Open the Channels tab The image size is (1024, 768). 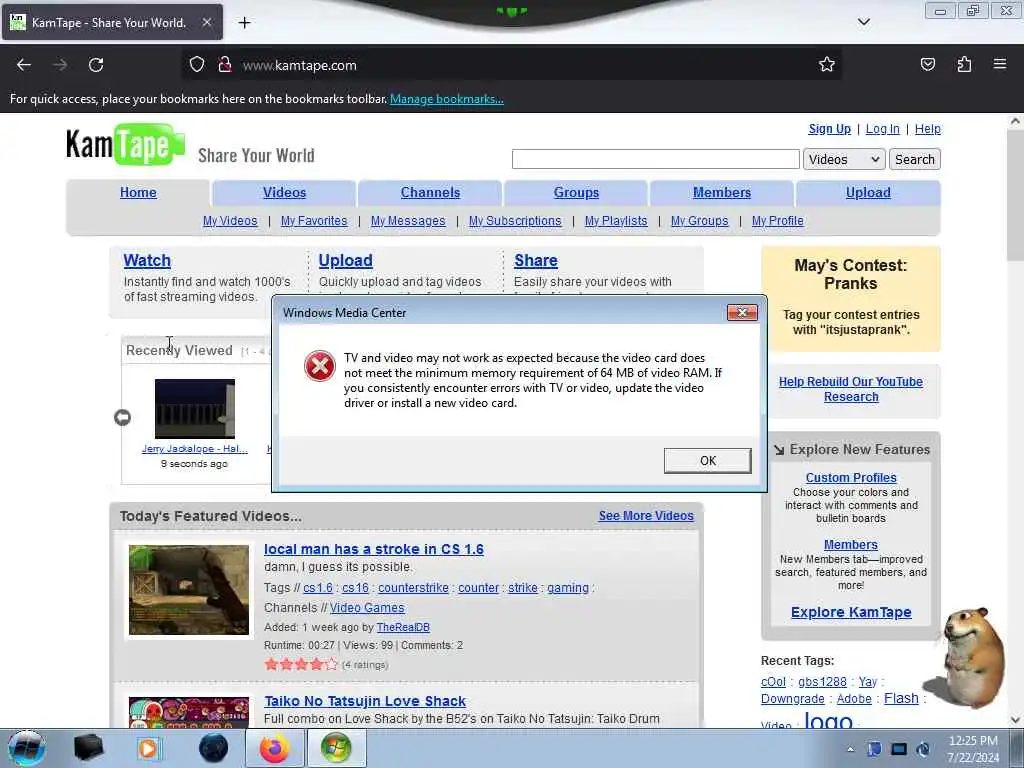coord(430,193)
